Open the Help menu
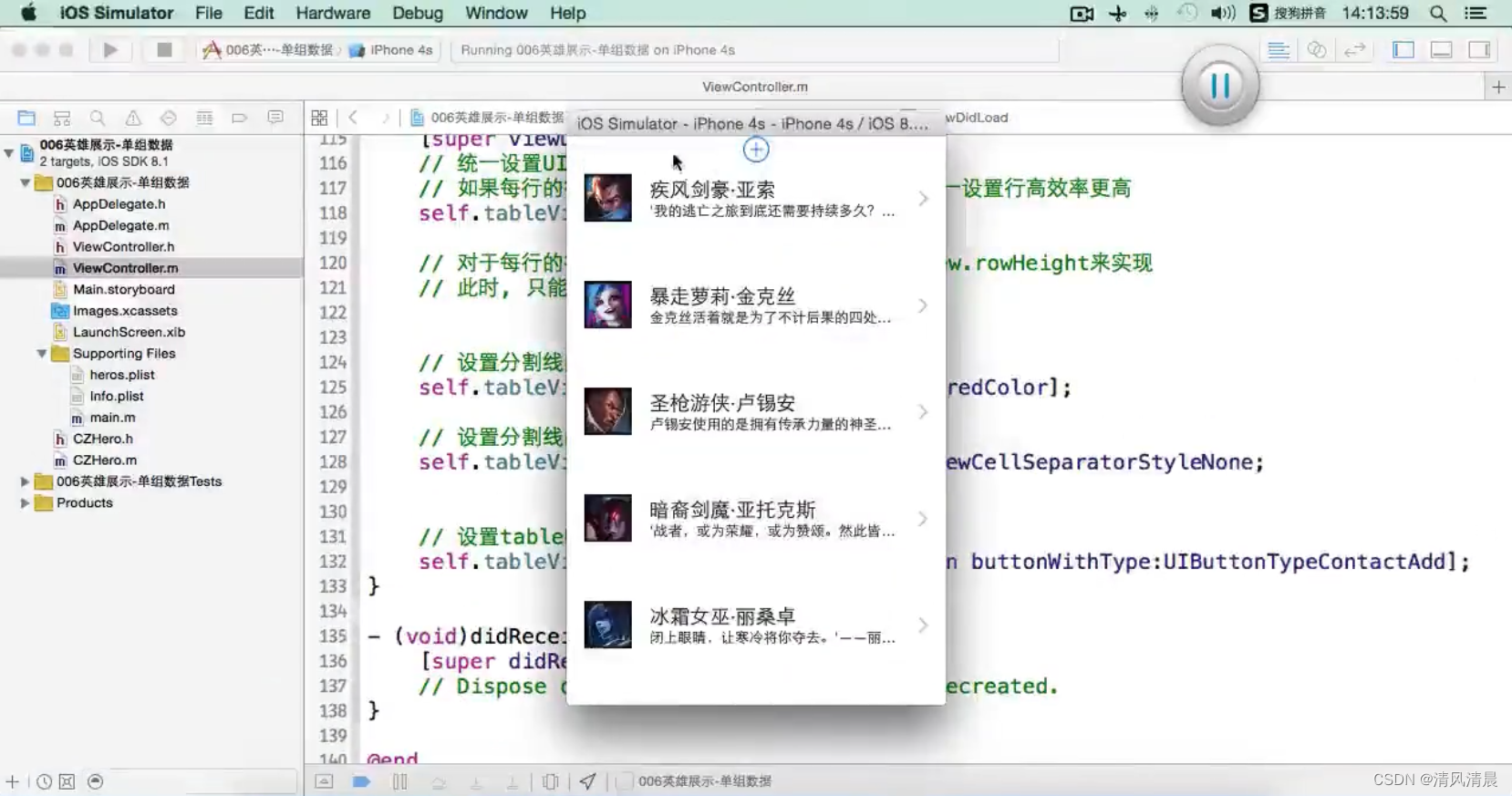Screen dimensions: 1512x796 [568, 14]
